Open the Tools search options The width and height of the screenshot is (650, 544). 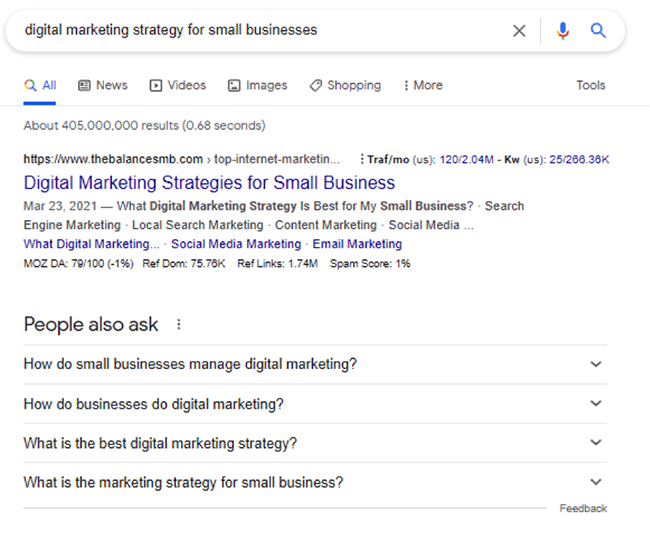pos(591,85)
